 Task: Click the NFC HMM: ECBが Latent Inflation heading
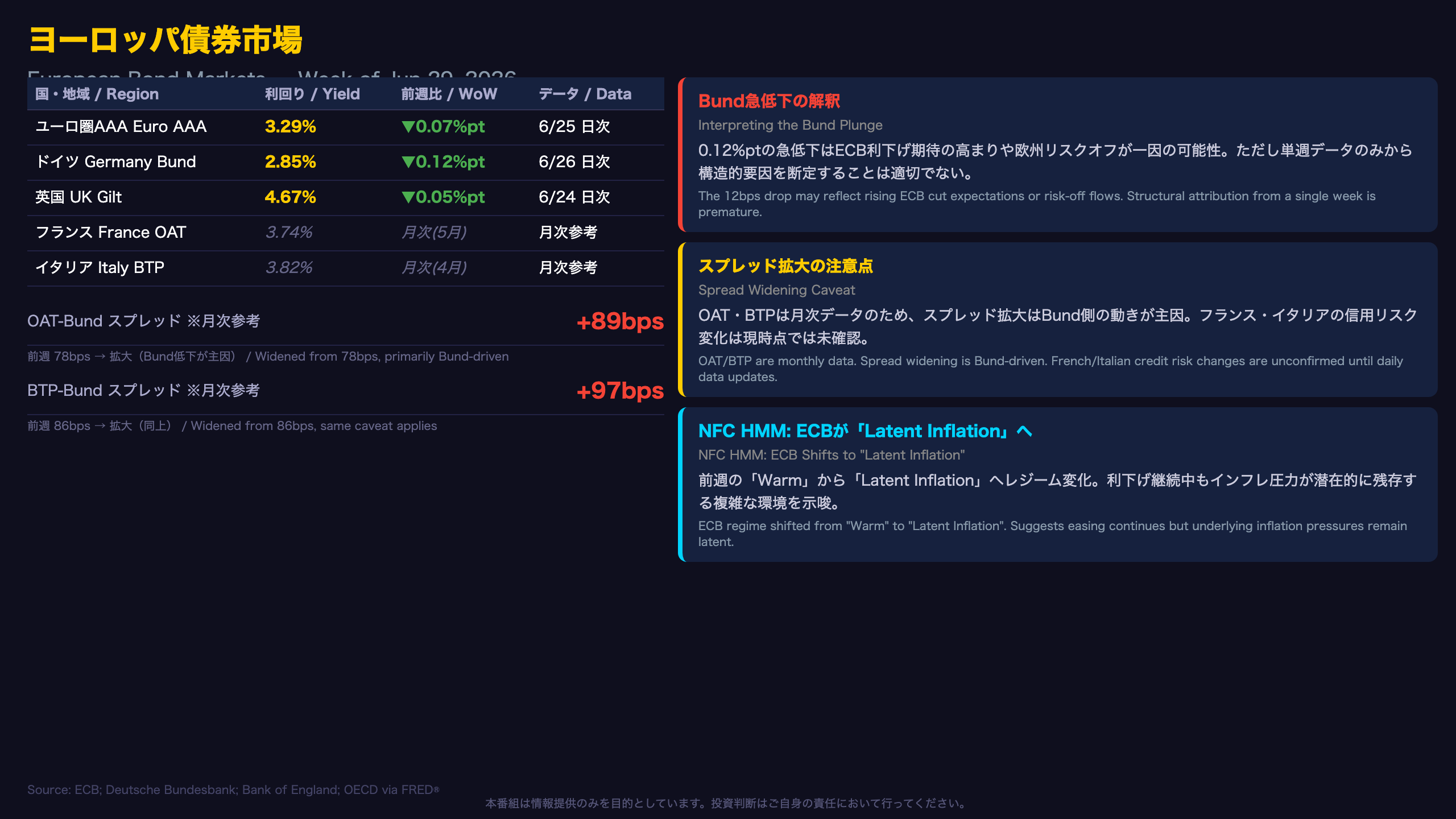point(865,431)
